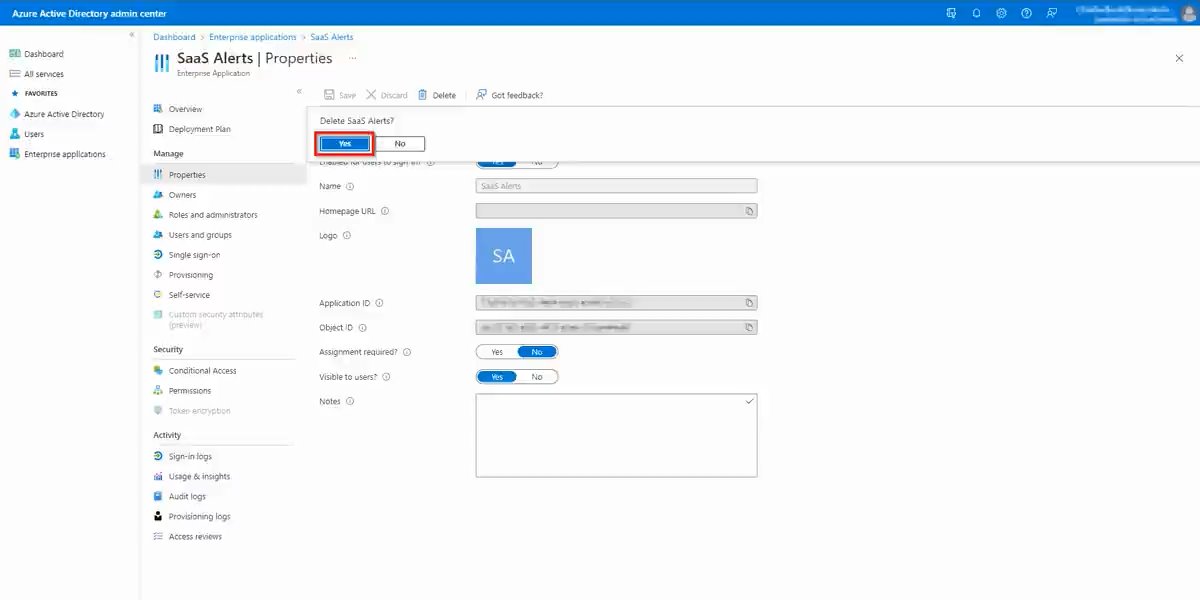The width and height of the screenshot is (1200, 600).
Task: Show info tooltip for Homepage URL
Action: pyautogui.click(x=385, y=211)
